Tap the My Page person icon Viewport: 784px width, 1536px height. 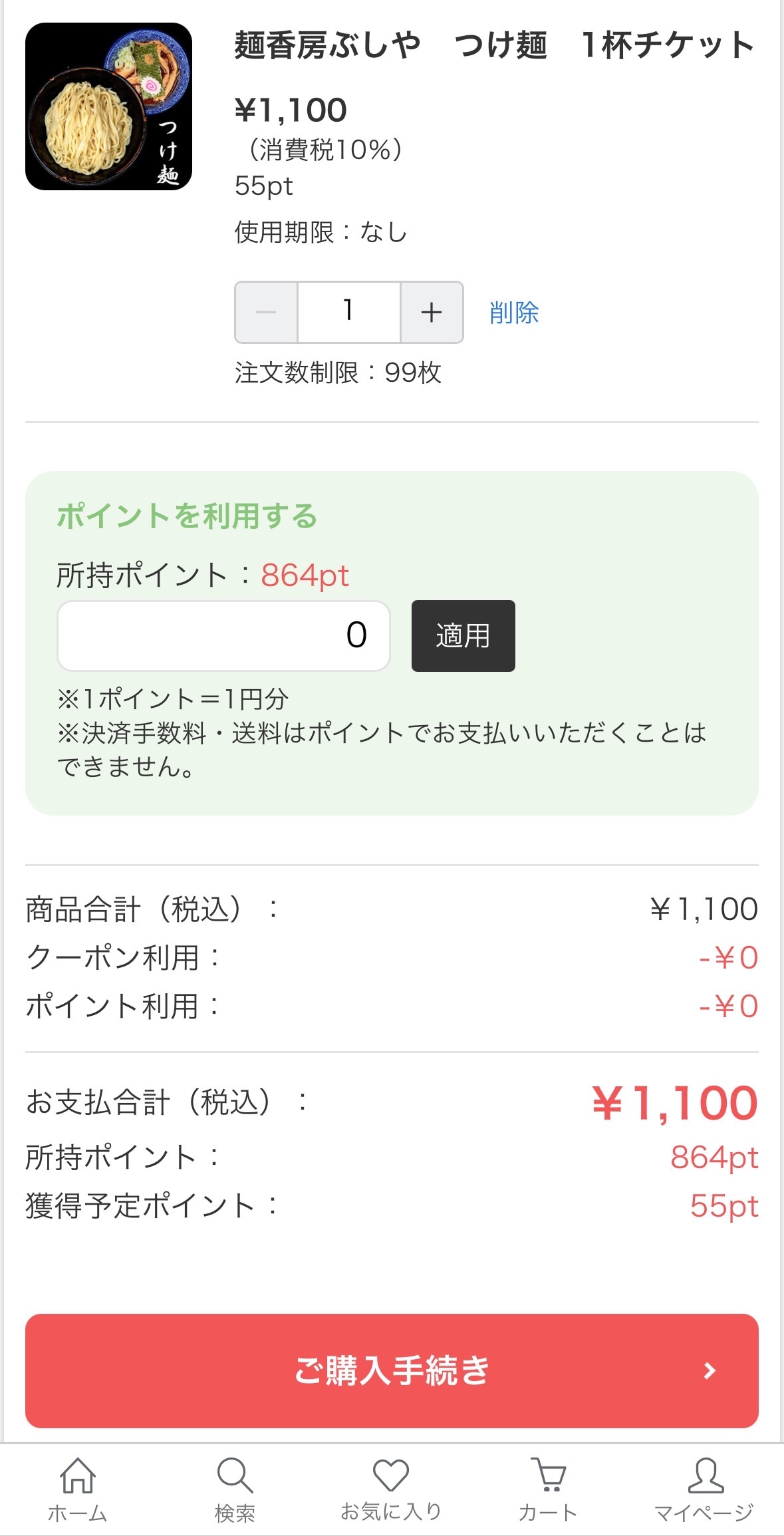click(x=705, y=1475)
